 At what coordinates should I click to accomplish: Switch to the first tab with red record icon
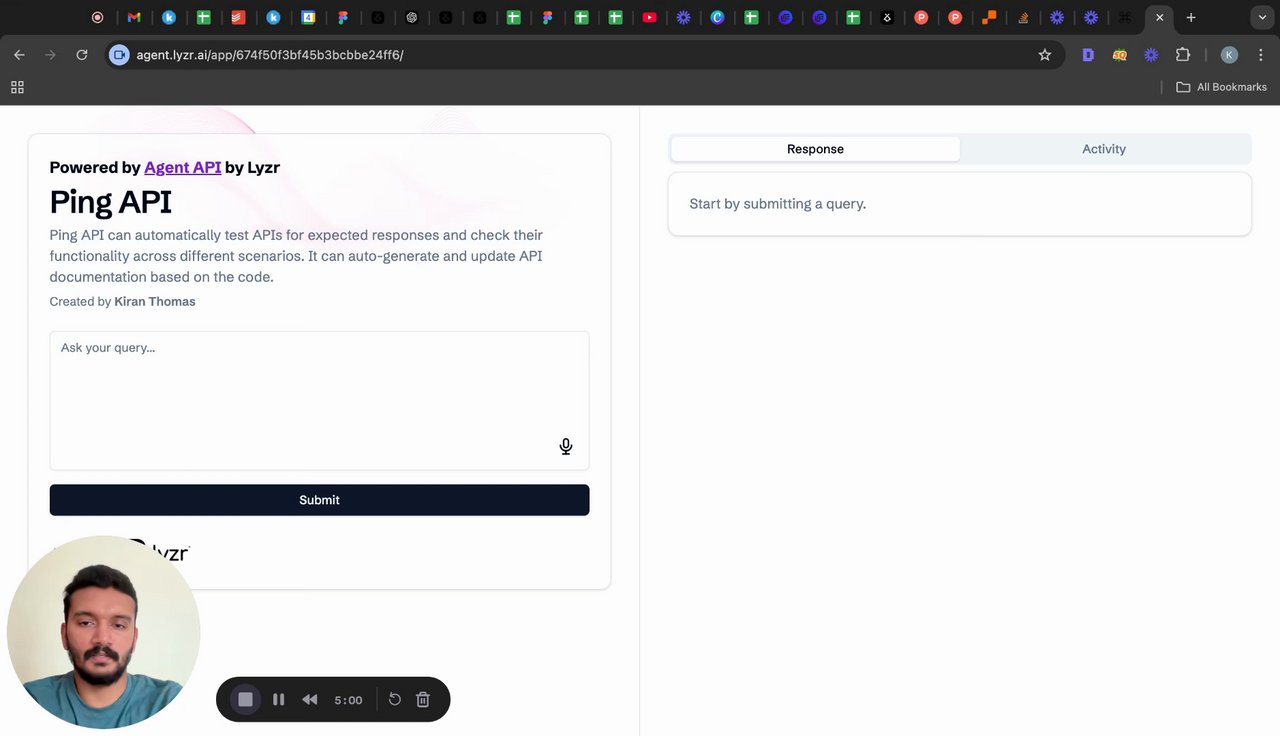point(97,17)
